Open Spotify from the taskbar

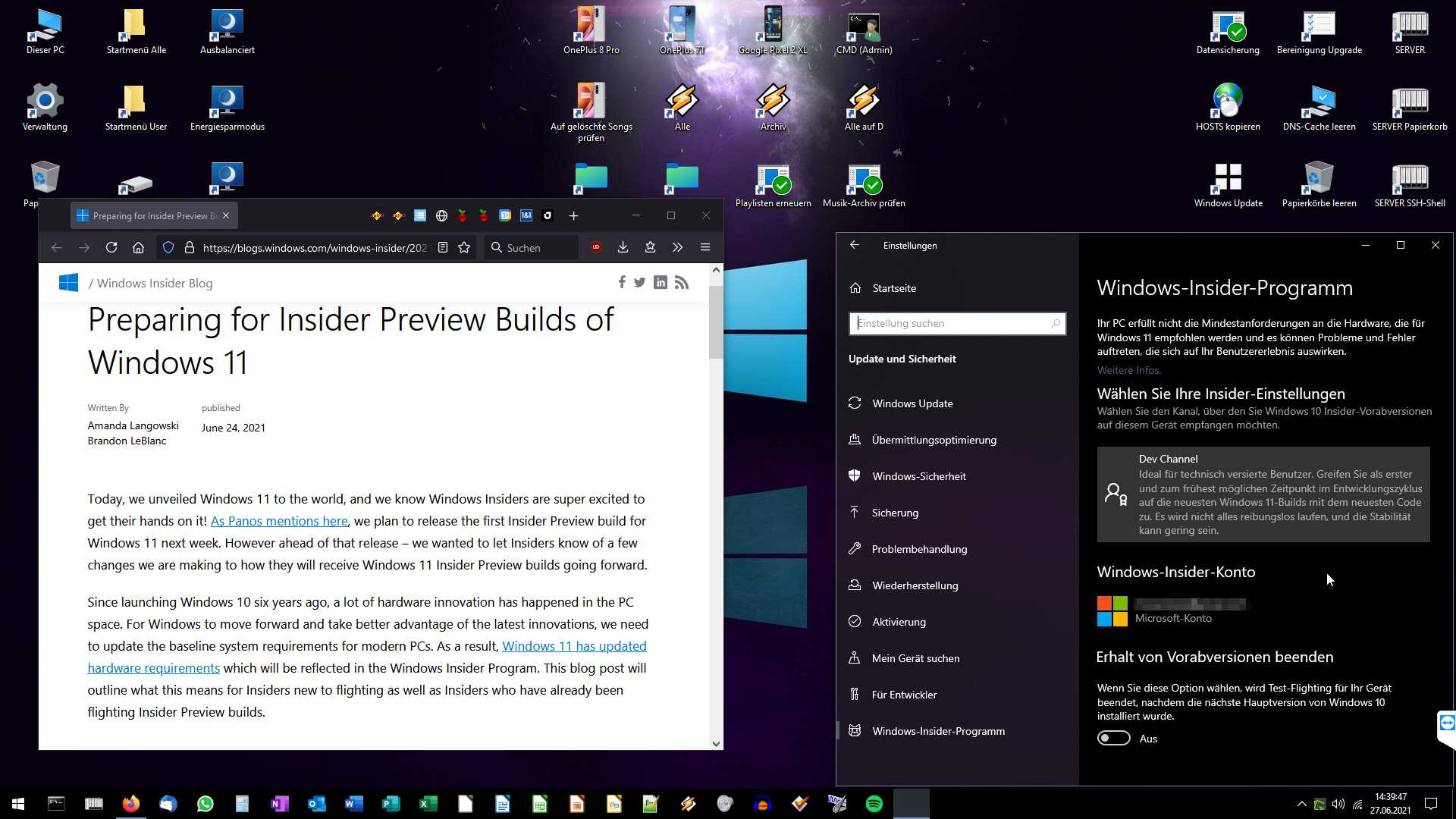(874, 804)
